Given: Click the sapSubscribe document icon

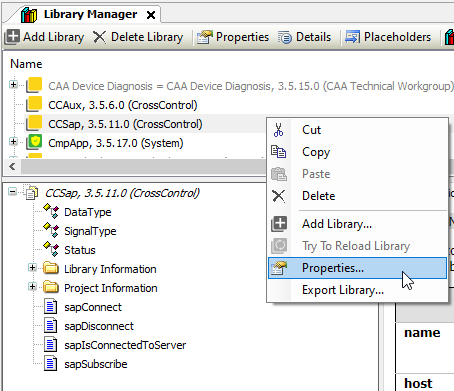Looking at the screenshot, I should 50,364.
